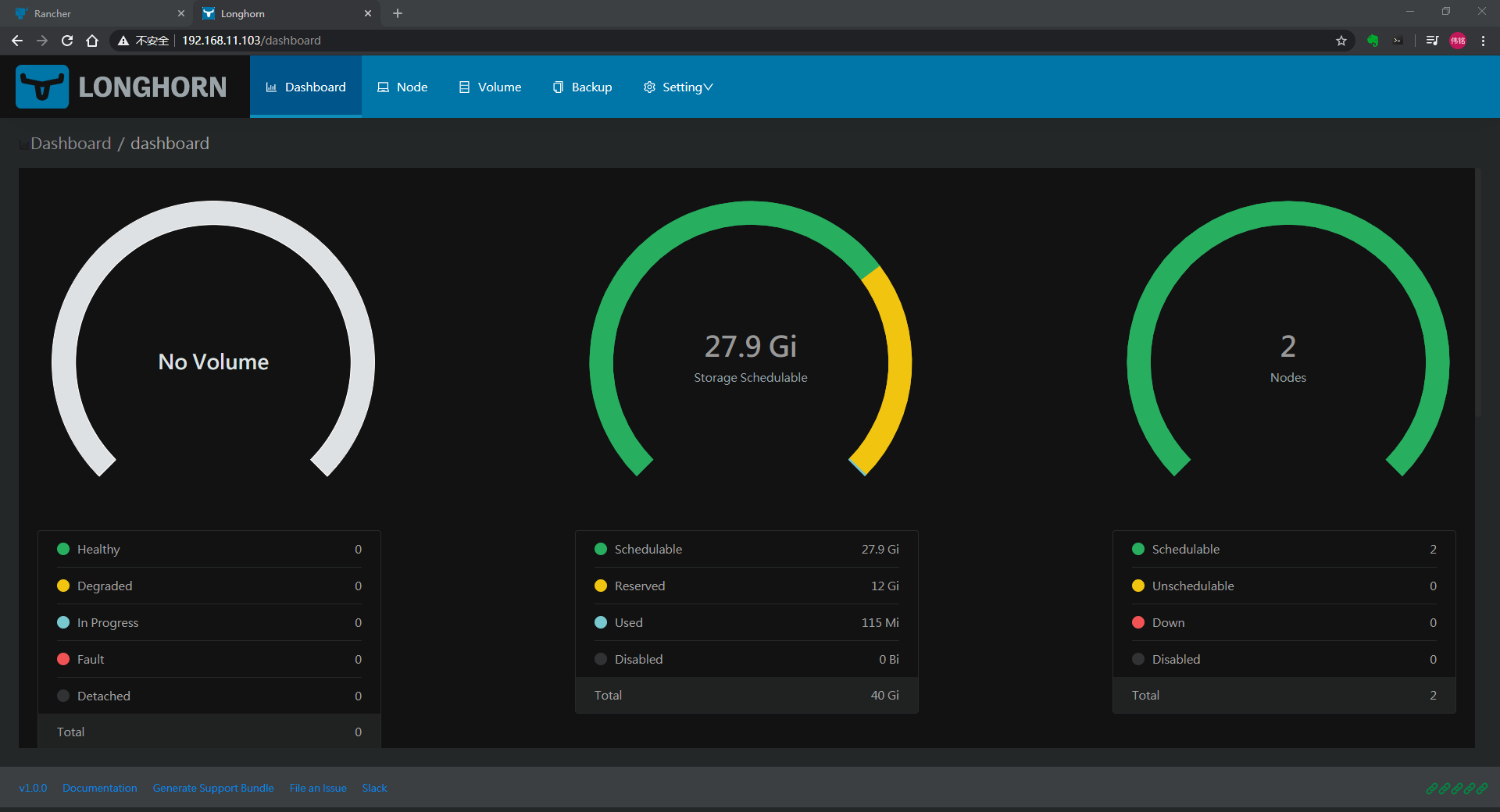Switch to the Dashboard tab

305,87
